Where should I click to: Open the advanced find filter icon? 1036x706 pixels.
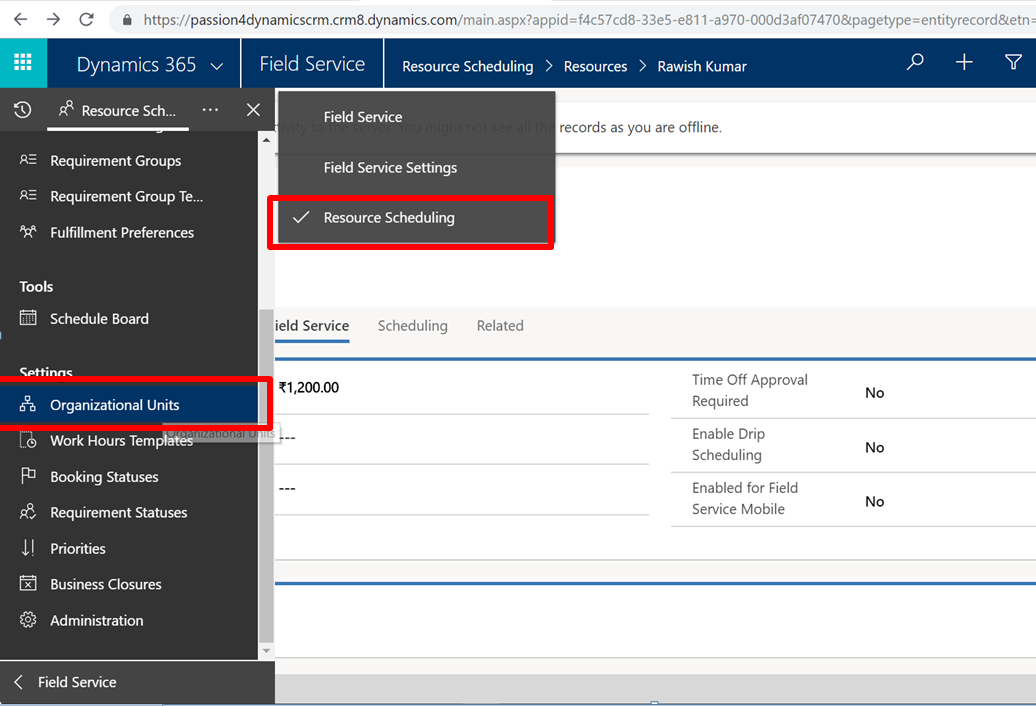pyautogui.click(x=1013, y=63)
